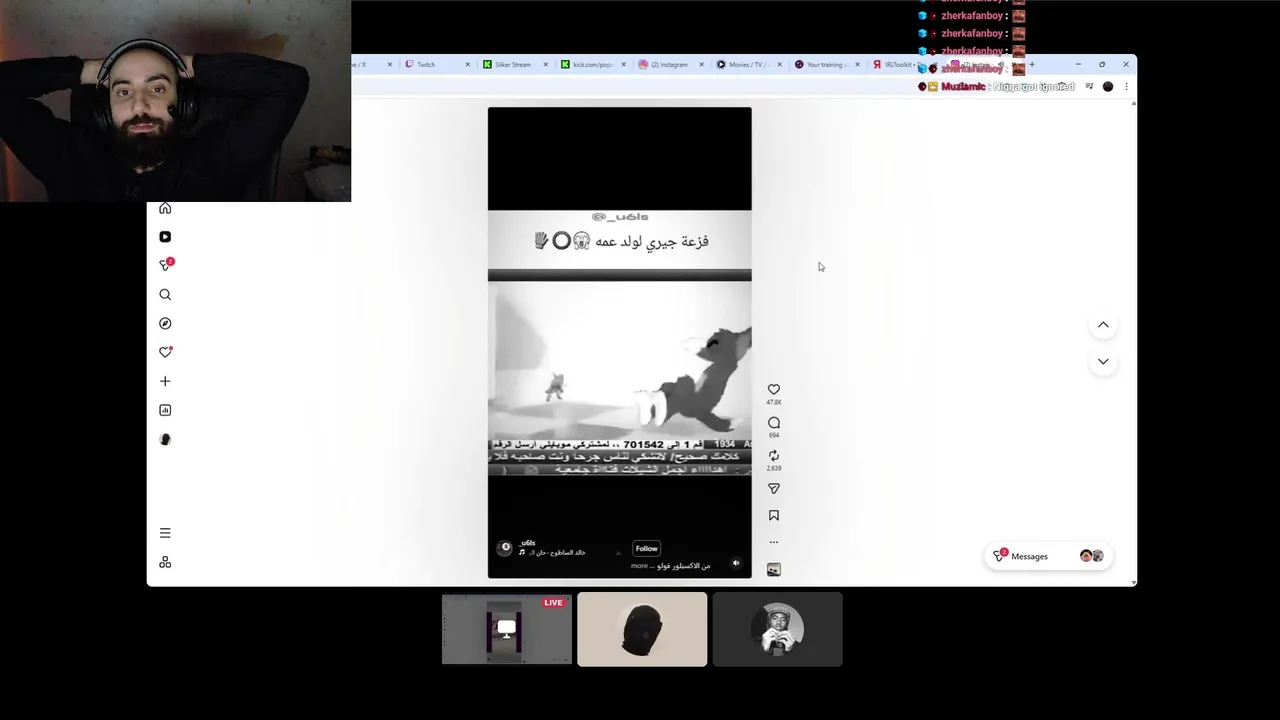Share the reel via paper plane icon
The height and width of the screenshot is (720, 1280).
774,489
